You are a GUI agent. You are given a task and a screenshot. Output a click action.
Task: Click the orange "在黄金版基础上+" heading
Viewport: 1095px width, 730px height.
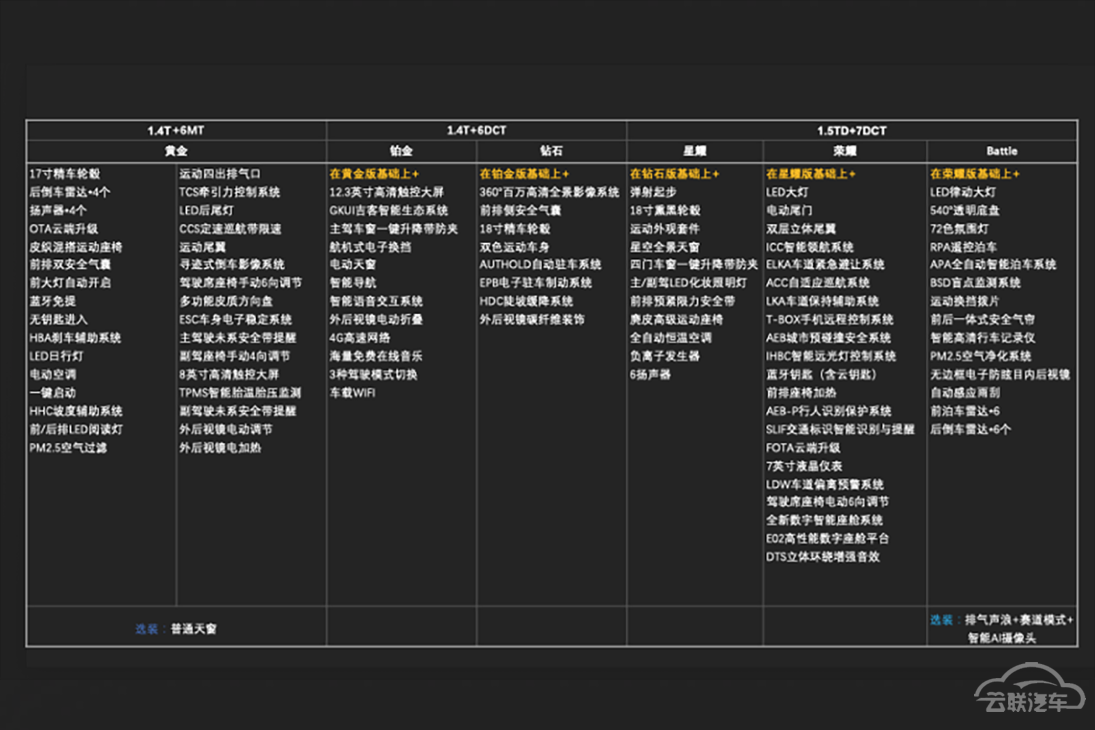pos(374,174)
